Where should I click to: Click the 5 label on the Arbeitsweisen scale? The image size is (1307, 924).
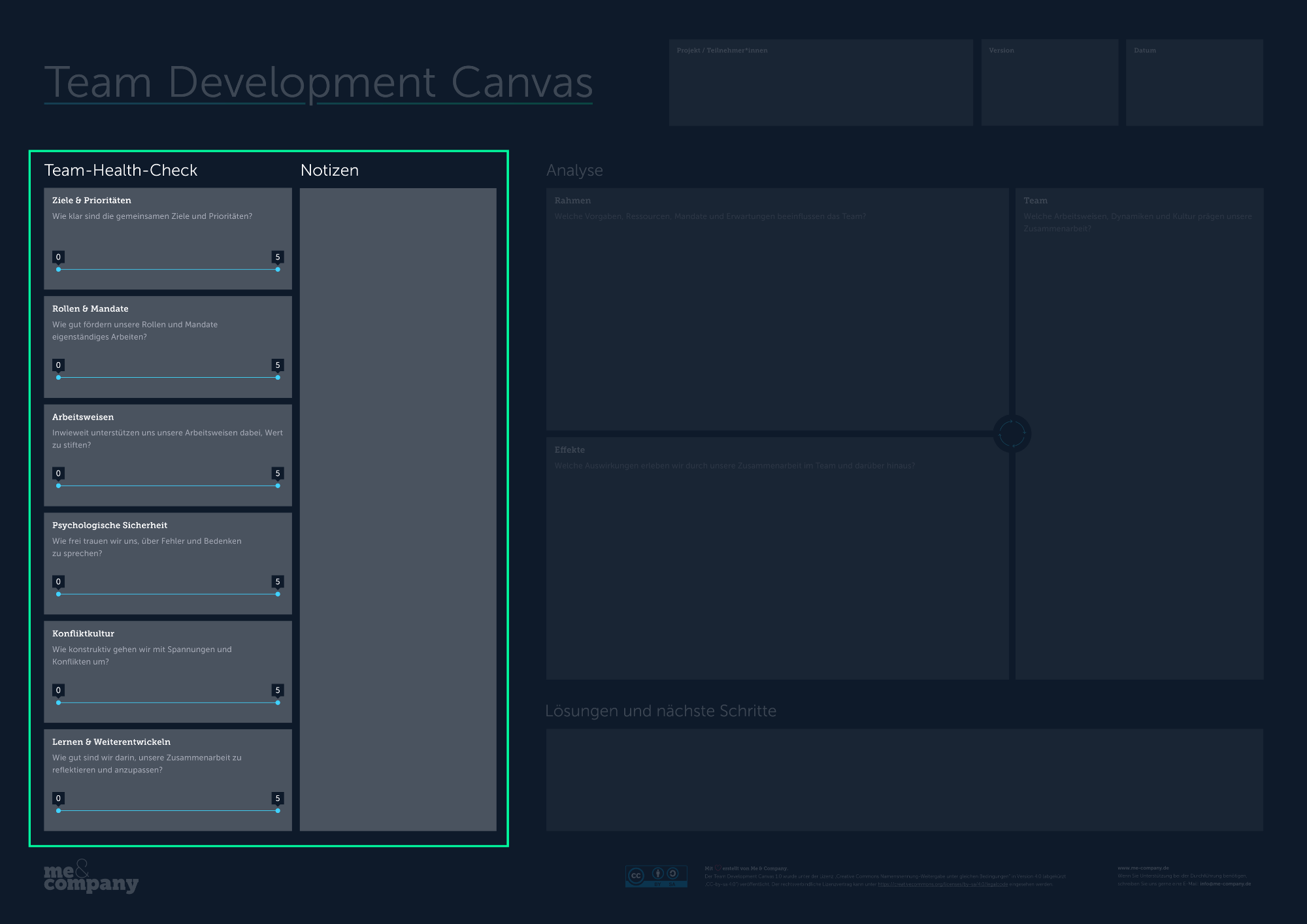tap(277, 472)
